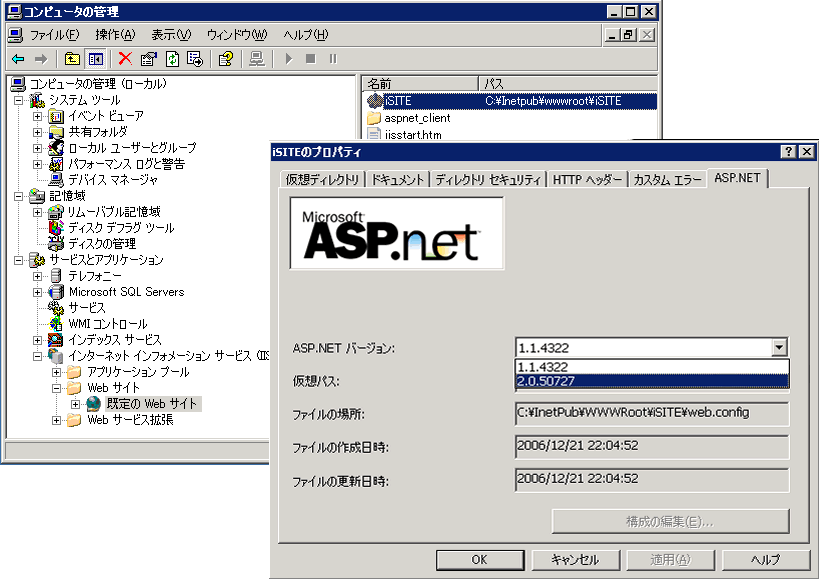This screenshot has width=820, height=580.
Task: Click the 適用(A) button
Action: (670, 560)
